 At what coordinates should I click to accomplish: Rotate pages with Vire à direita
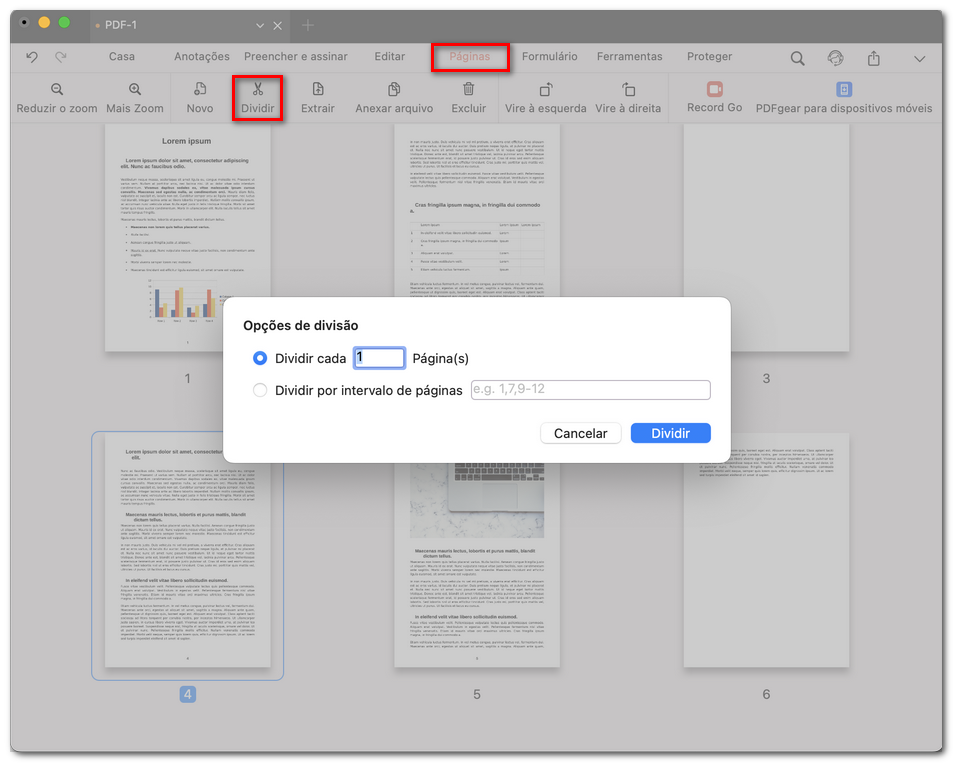coord(628,97)
